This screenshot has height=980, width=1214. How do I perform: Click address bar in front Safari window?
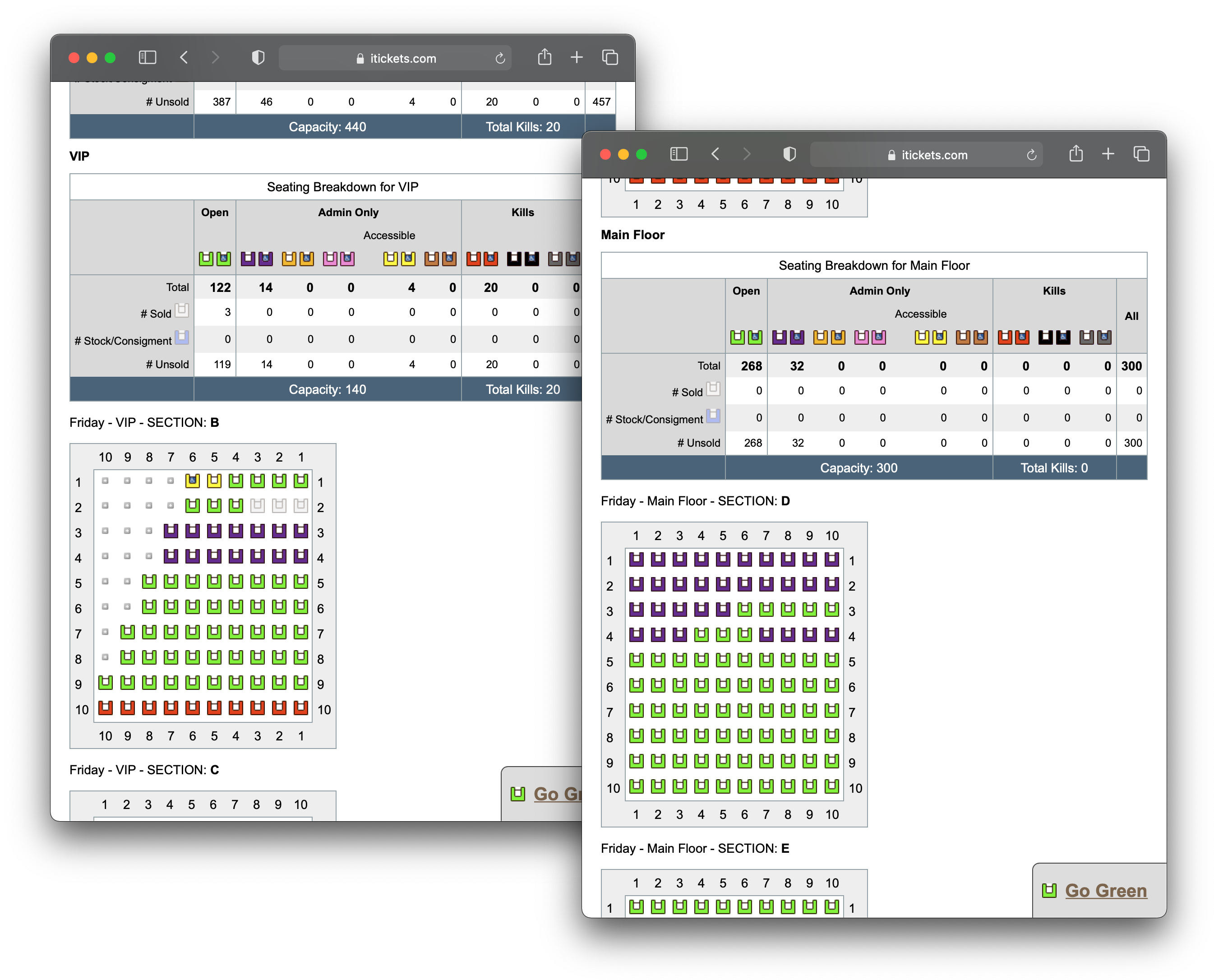pyautogui.click(x=926, y=155)
